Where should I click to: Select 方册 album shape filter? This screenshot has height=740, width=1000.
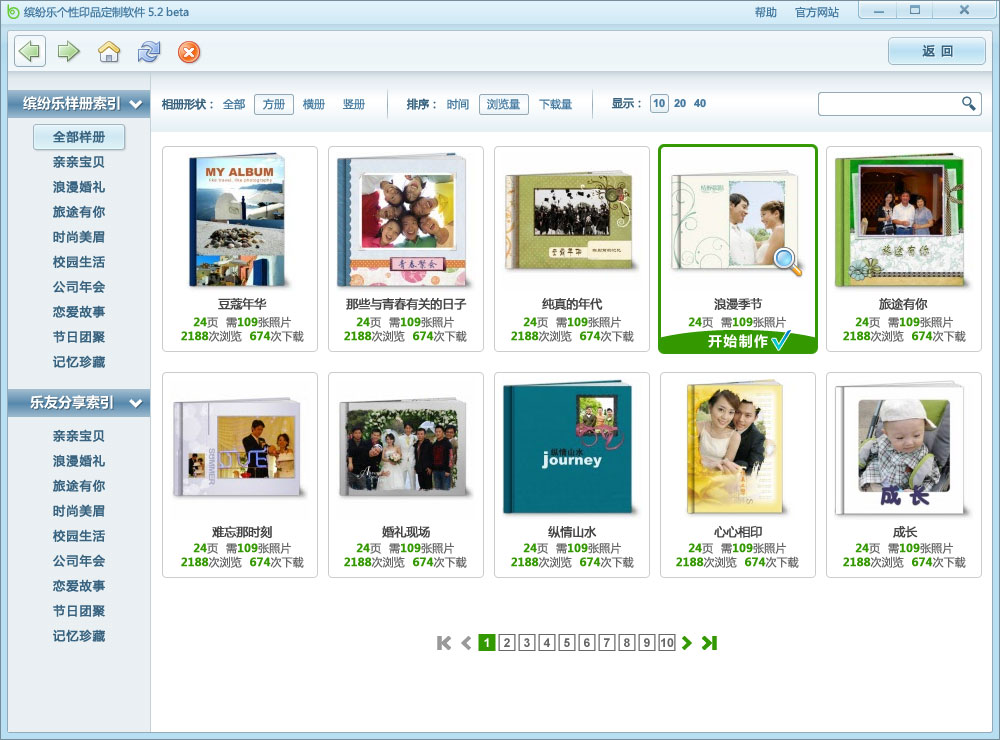point(273,104)
